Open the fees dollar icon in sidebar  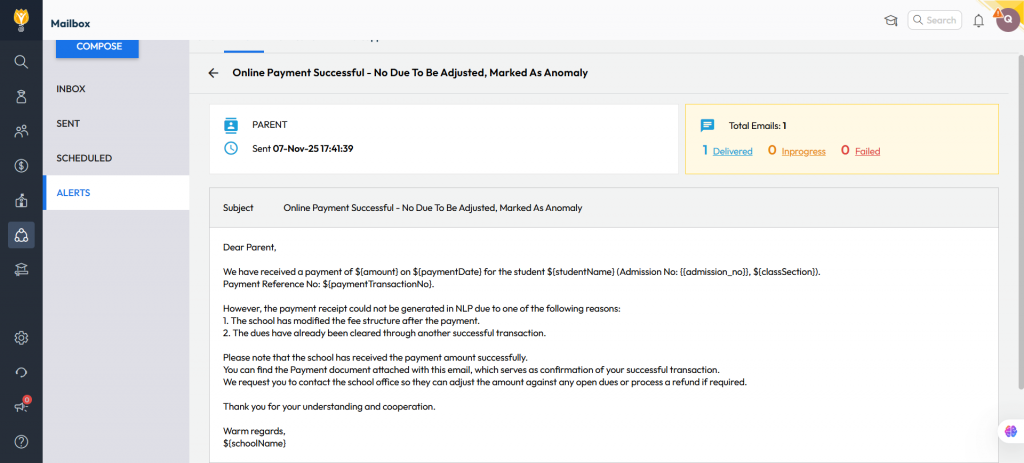click(x=21, y=165)
